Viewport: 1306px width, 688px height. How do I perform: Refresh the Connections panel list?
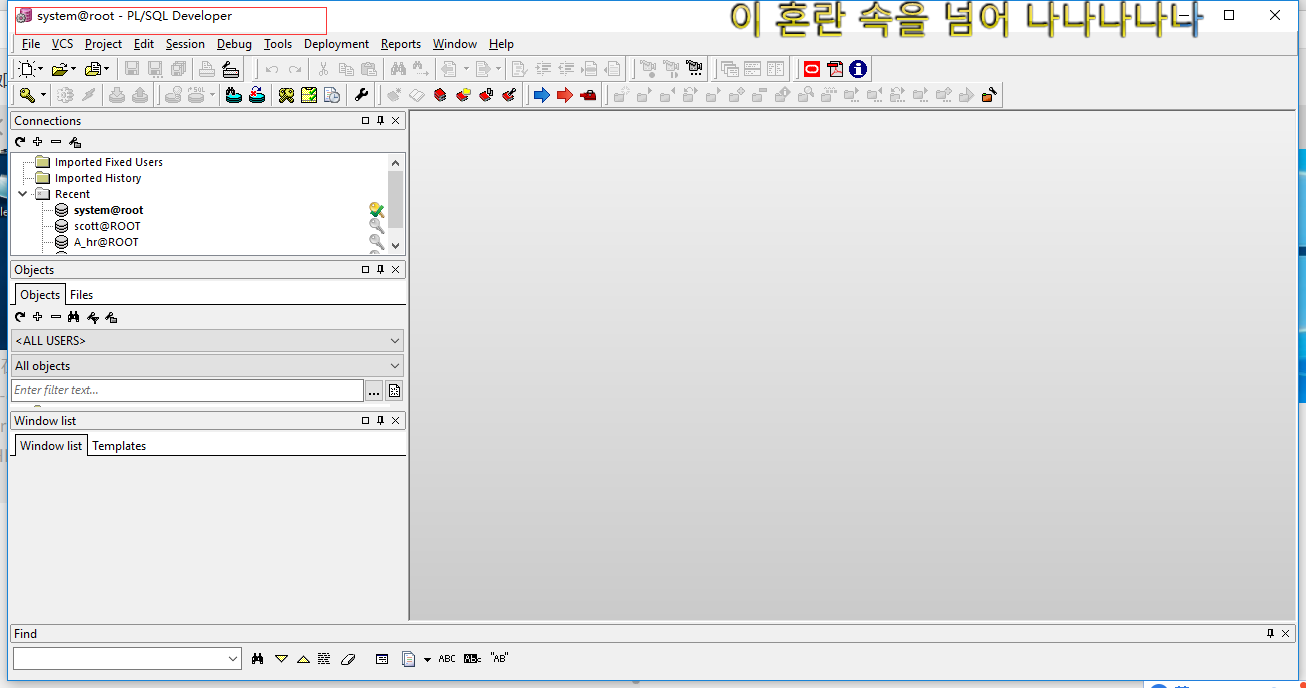20,142
